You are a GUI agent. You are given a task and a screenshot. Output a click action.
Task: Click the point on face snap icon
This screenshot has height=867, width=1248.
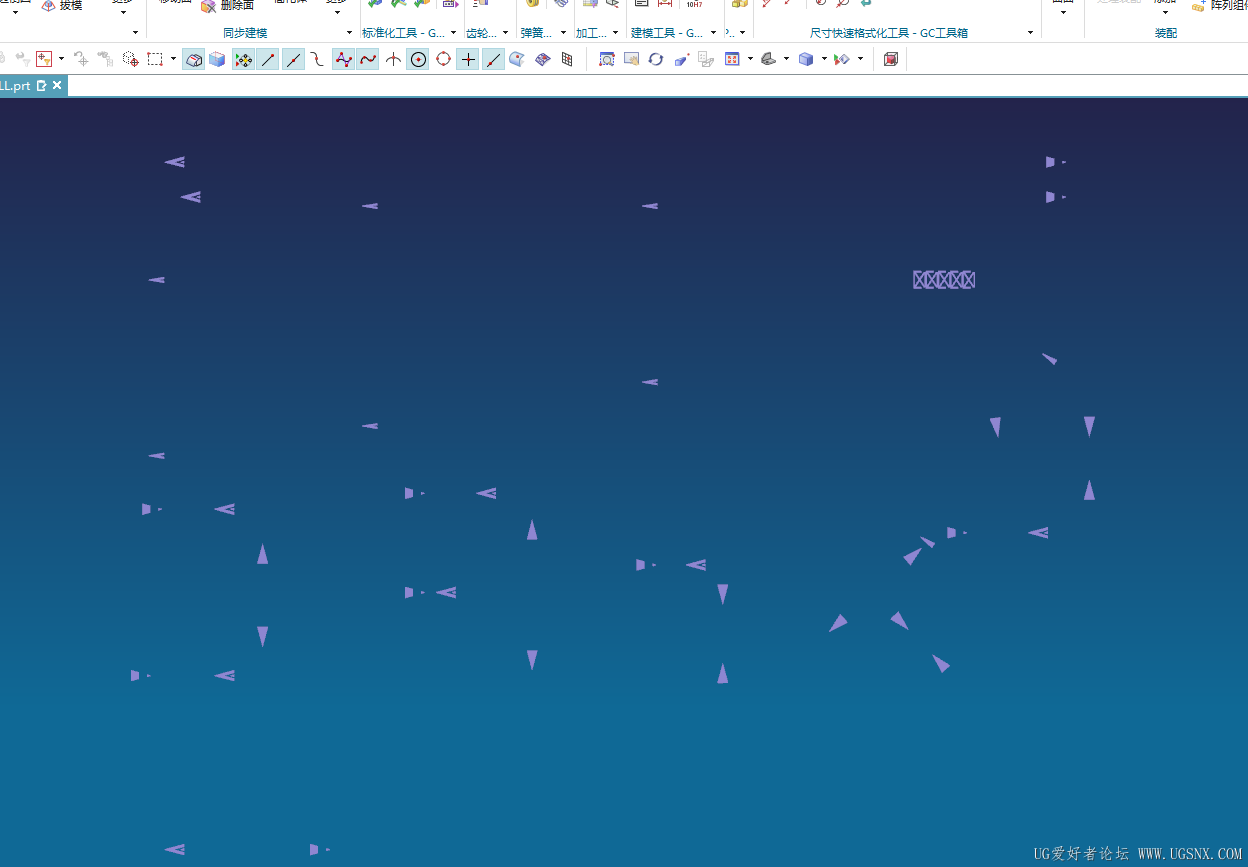[517, 59]
